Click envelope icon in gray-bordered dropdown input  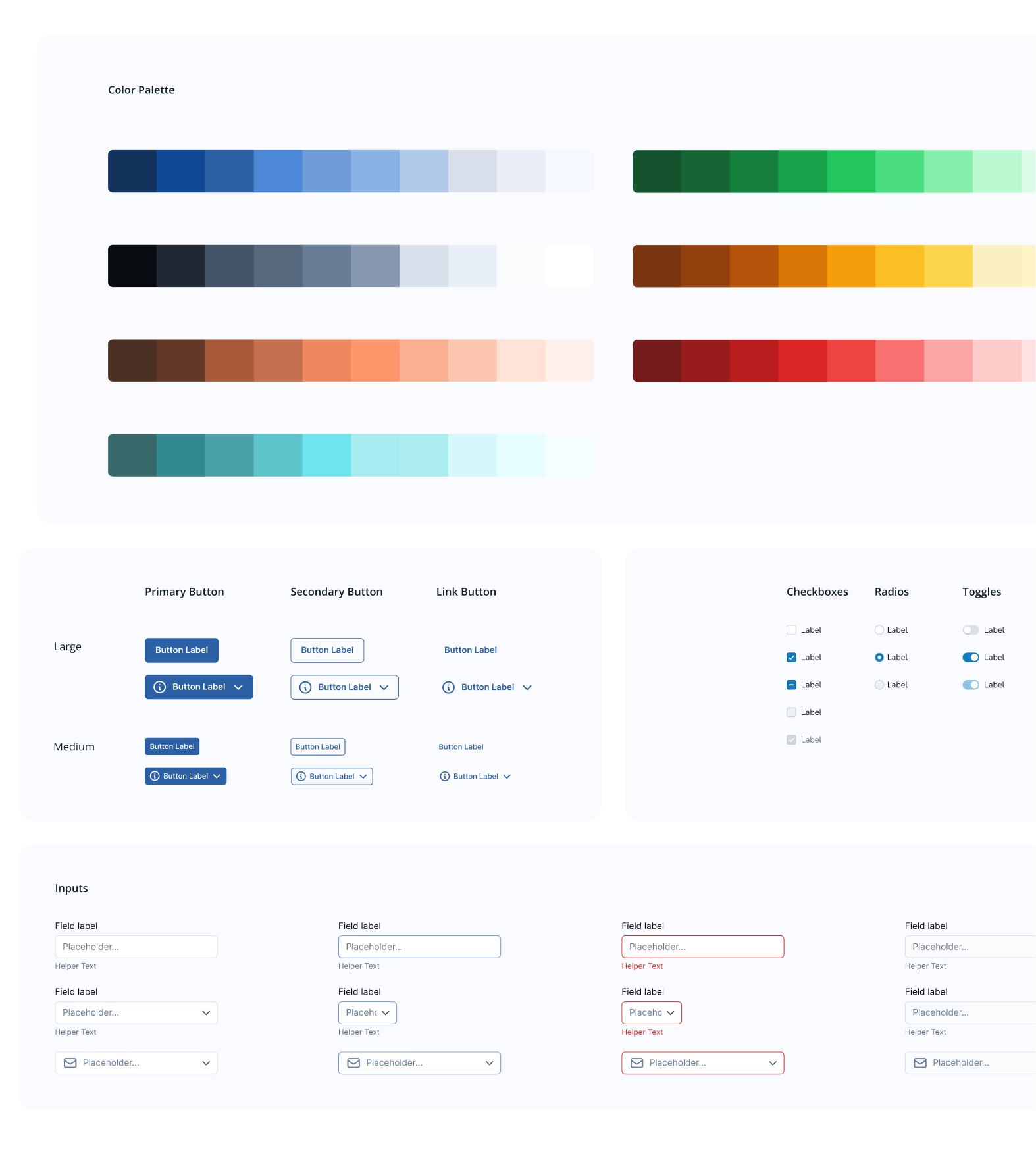pyautogui.click(x=70, y=1063)
